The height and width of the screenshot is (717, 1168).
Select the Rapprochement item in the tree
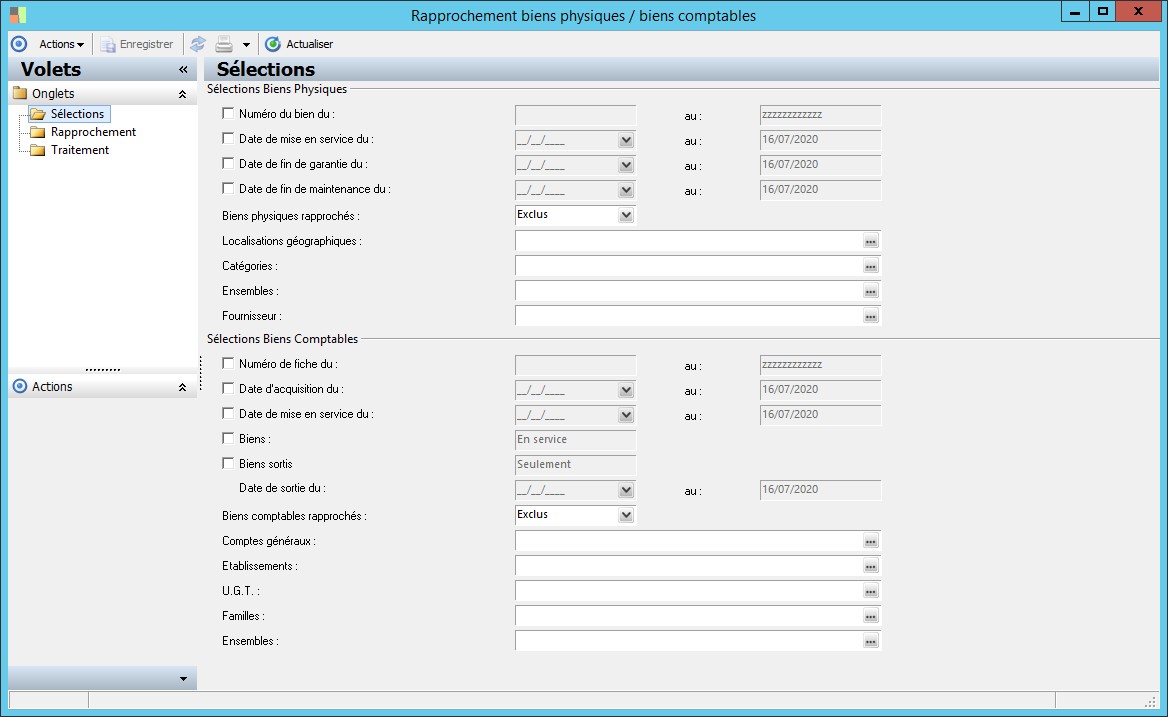[93, 132]
